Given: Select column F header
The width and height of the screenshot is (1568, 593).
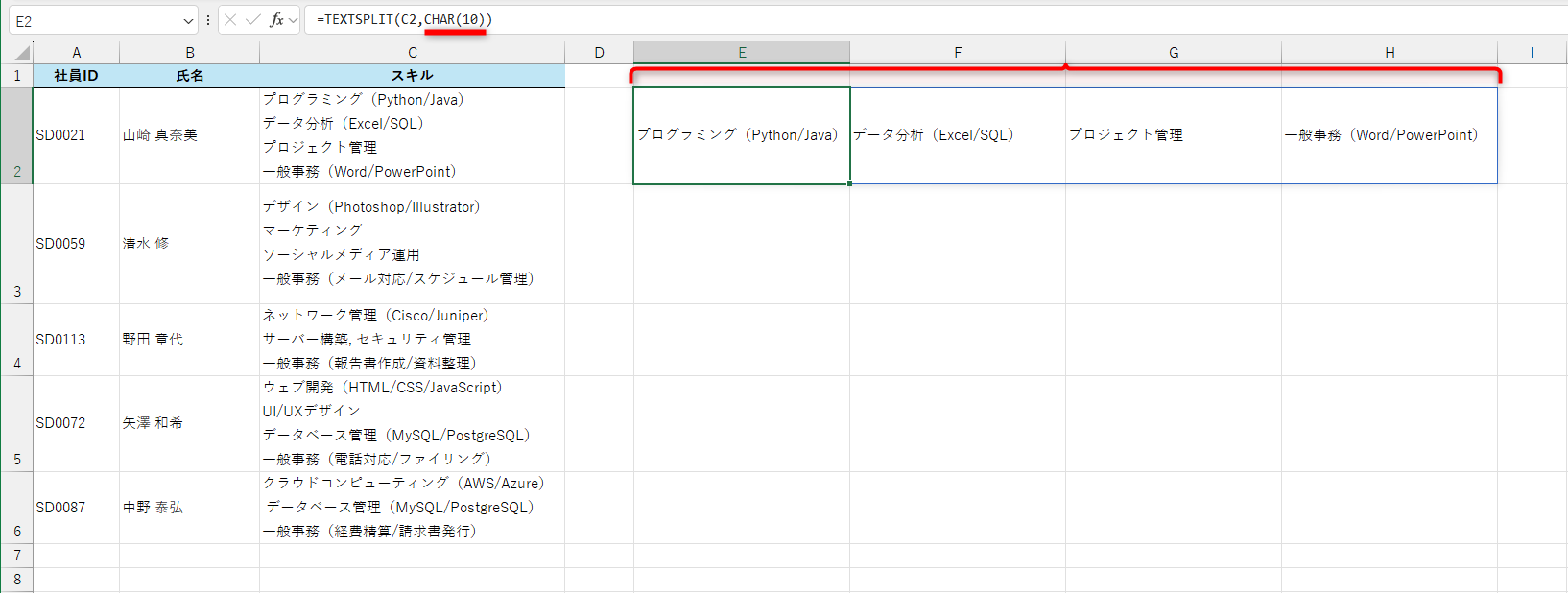Looking at the screenshot, I should (958, 53).
